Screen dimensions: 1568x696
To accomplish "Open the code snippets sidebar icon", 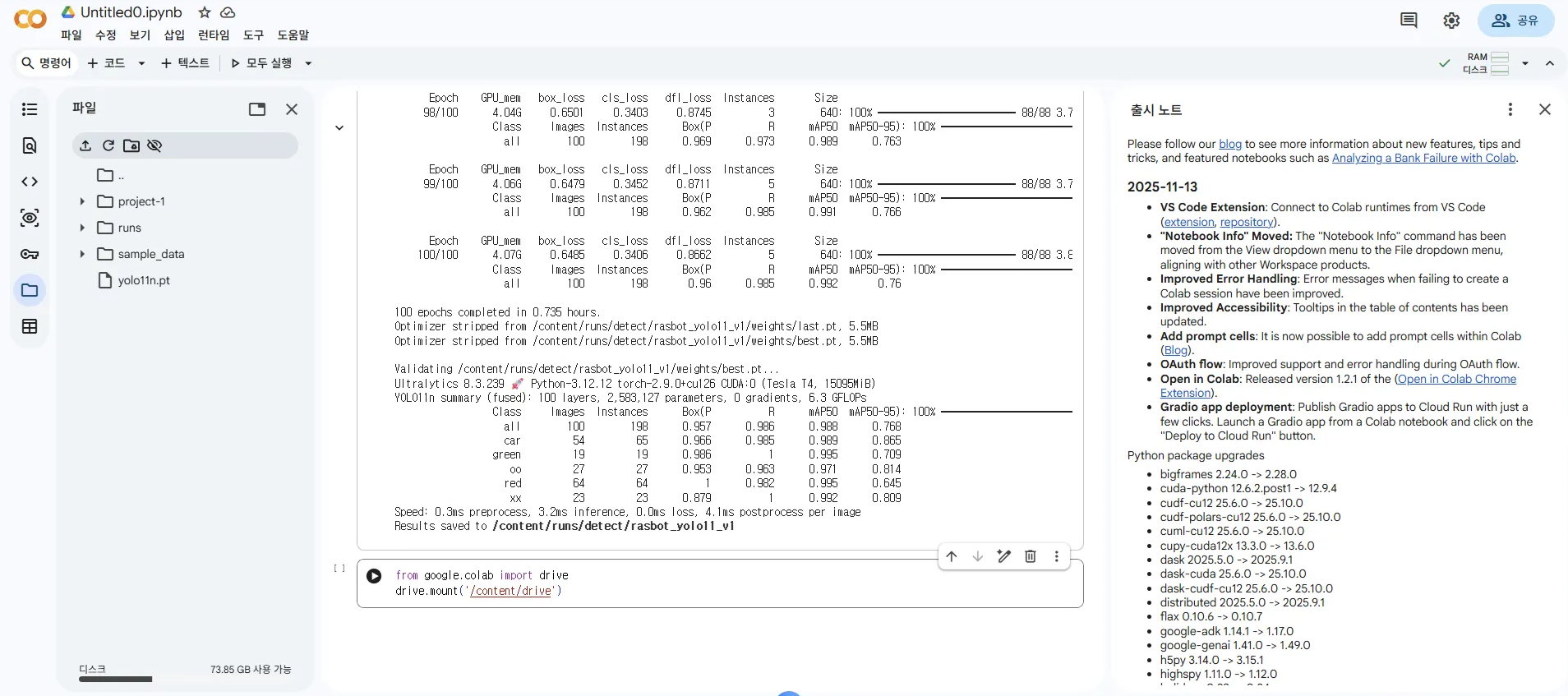I will (30, 182).
